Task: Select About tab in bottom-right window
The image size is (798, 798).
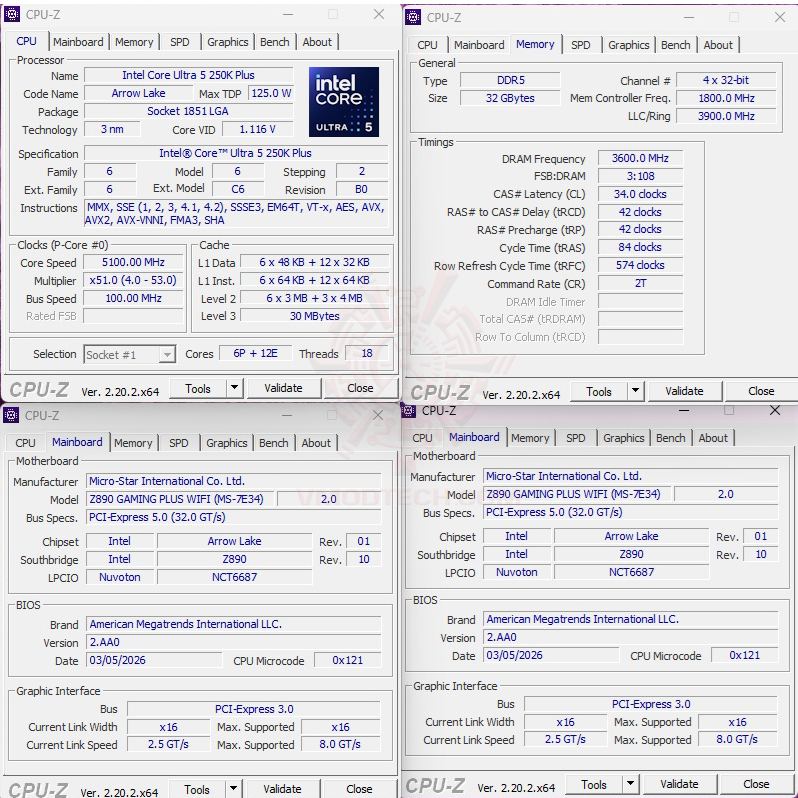Action: (x=713, y=438)
